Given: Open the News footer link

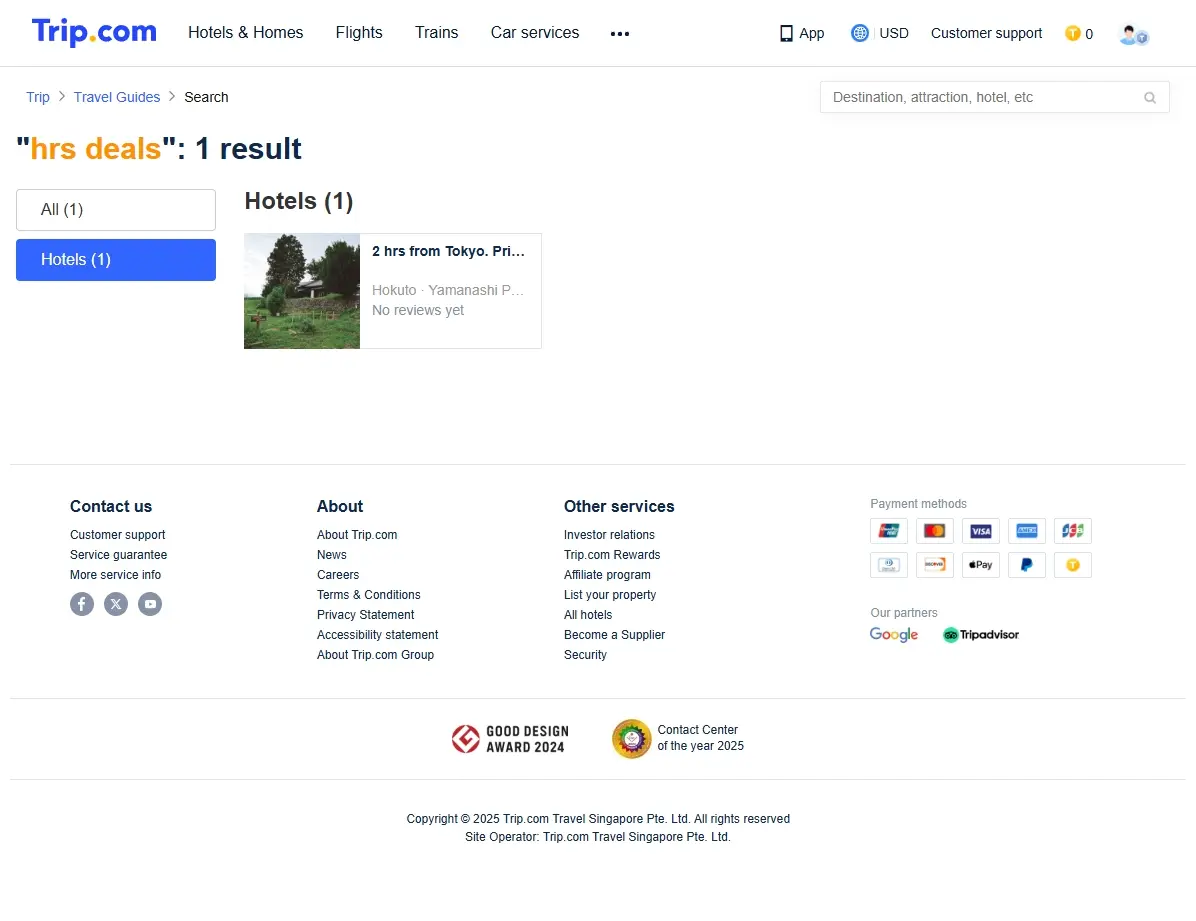Looking at the screenshot, I should pos(332,555).
